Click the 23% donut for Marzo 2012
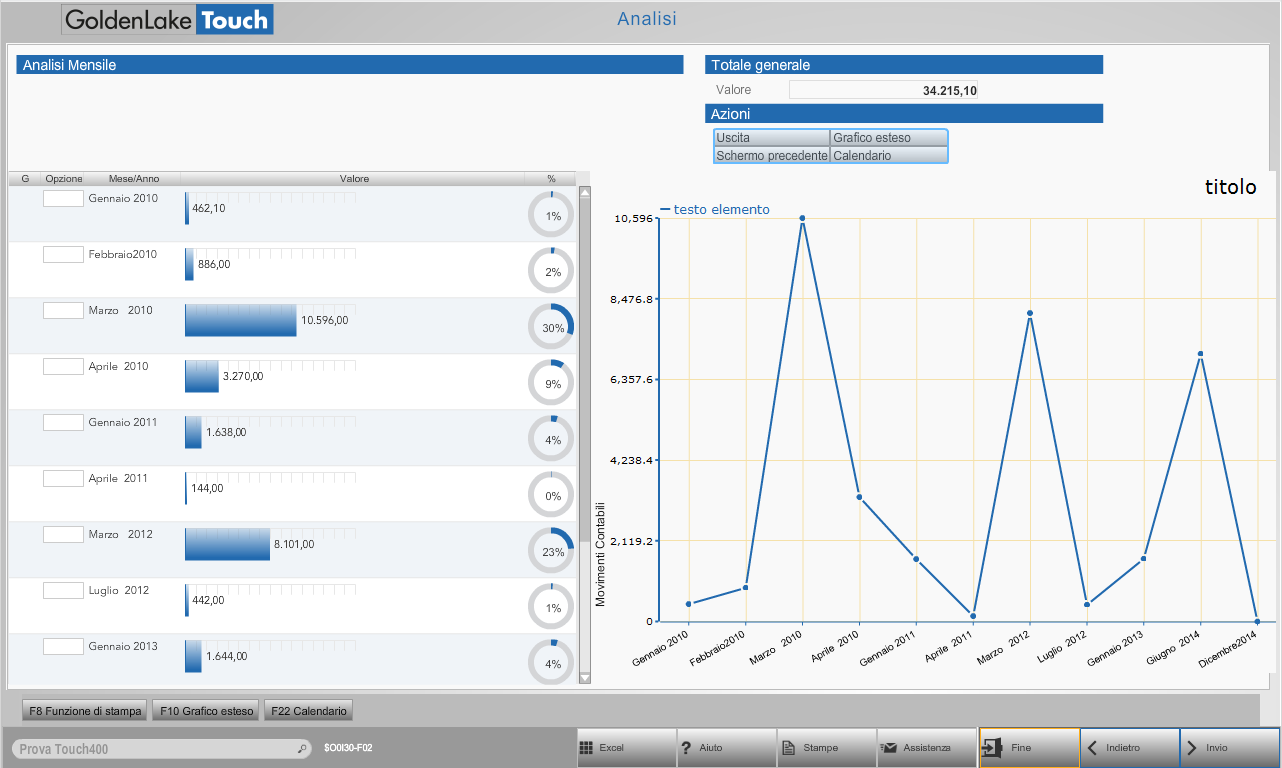This screenshot has height=768, width=1282. click(551, 551)
